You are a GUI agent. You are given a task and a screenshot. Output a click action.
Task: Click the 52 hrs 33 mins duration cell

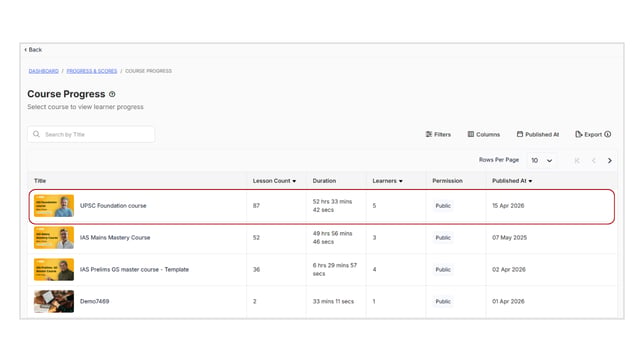pos(332,205)
